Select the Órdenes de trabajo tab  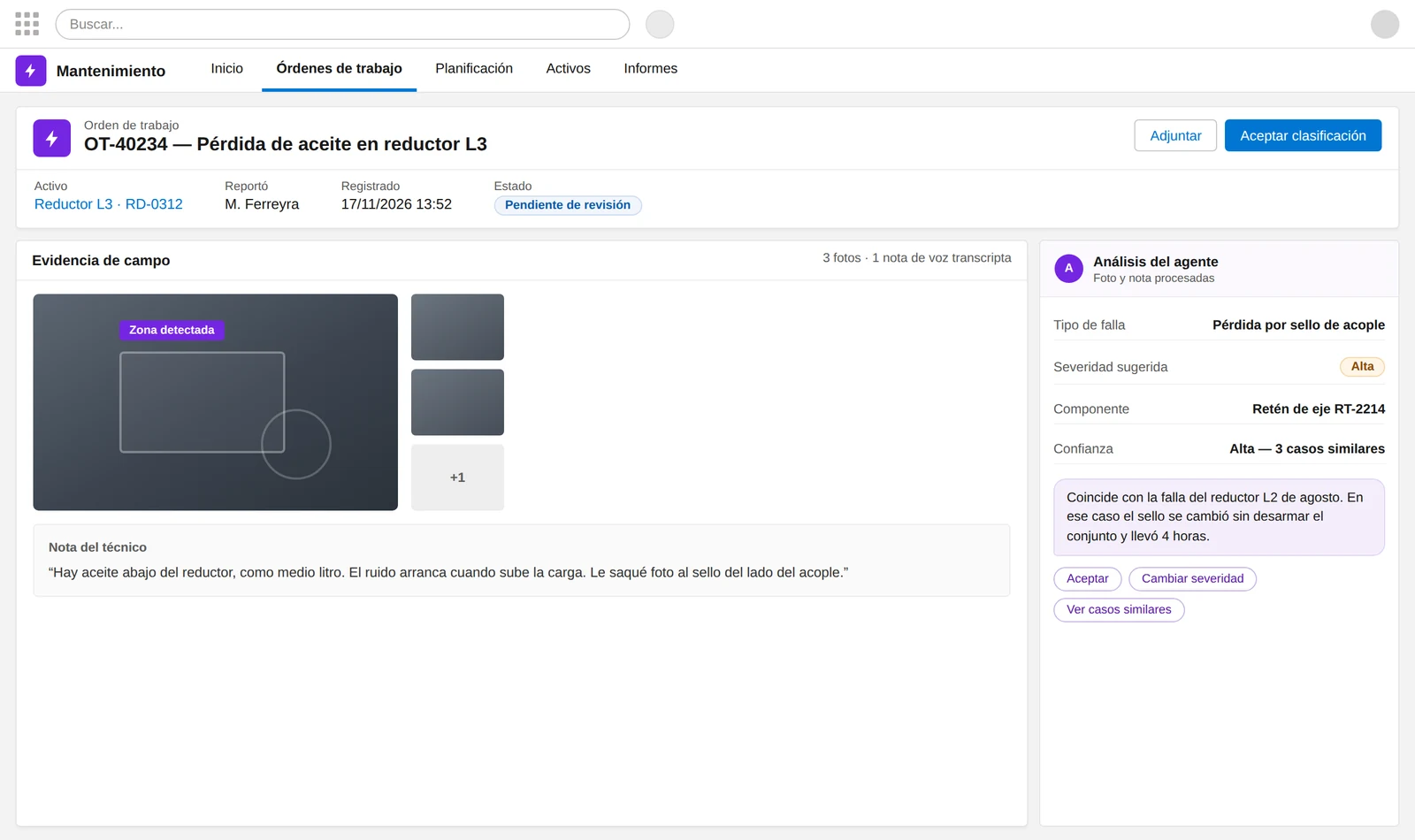340,69
